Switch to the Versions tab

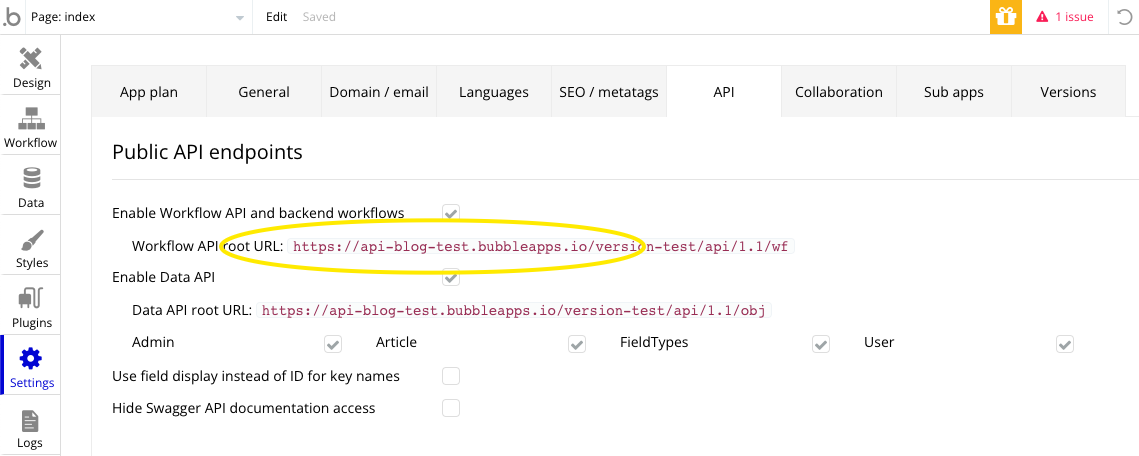click(1068, 91)
